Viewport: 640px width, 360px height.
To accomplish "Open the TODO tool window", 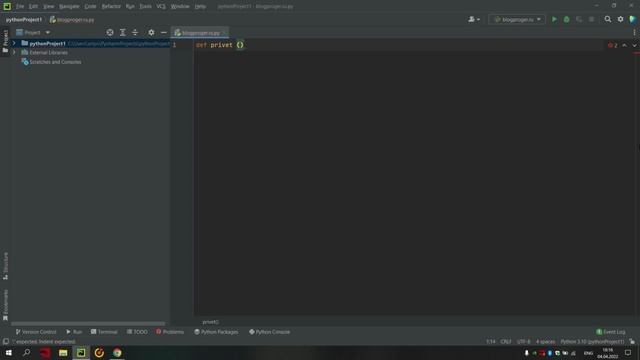I will pos(137,332).
